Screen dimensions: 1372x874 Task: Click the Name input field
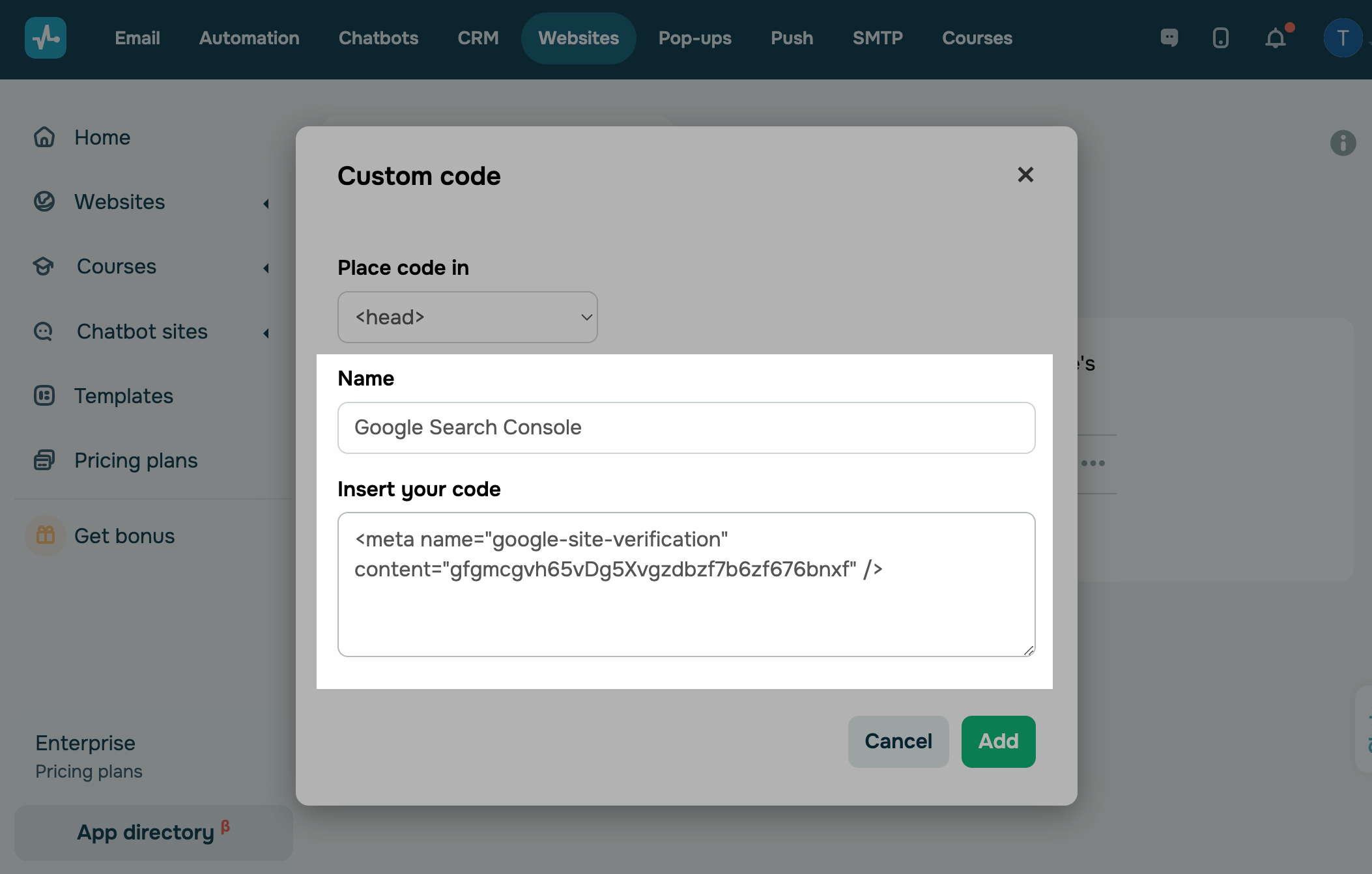686,428
